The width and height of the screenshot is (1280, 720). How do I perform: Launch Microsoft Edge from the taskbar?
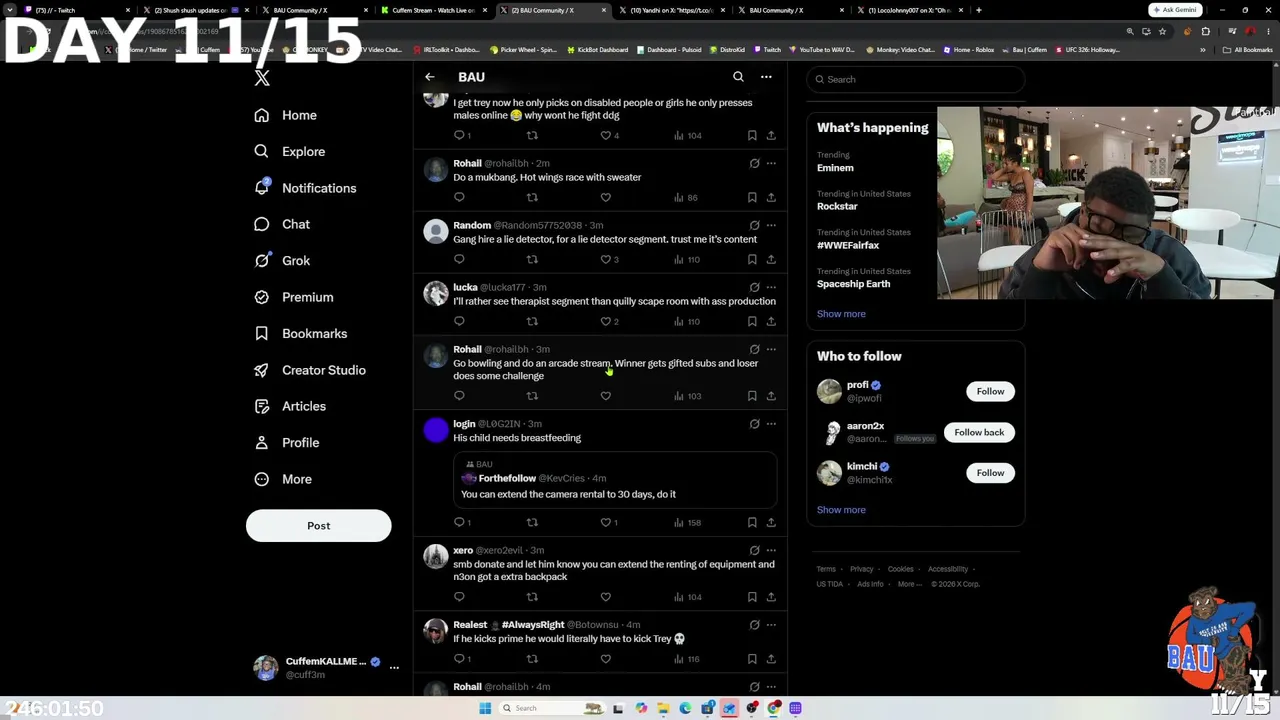[685, 708]
